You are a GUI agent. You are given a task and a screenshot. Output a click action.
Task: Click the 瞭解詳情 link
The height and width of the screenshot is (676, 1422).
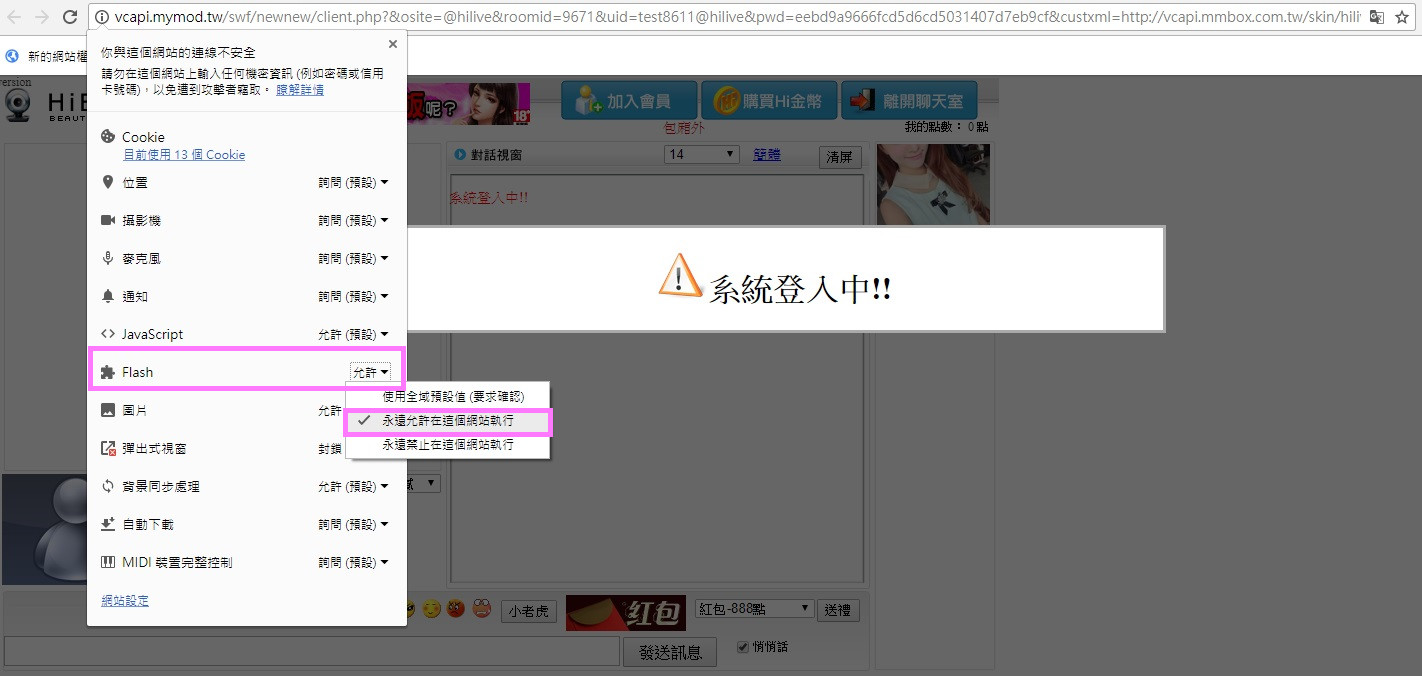click(300, 90)
